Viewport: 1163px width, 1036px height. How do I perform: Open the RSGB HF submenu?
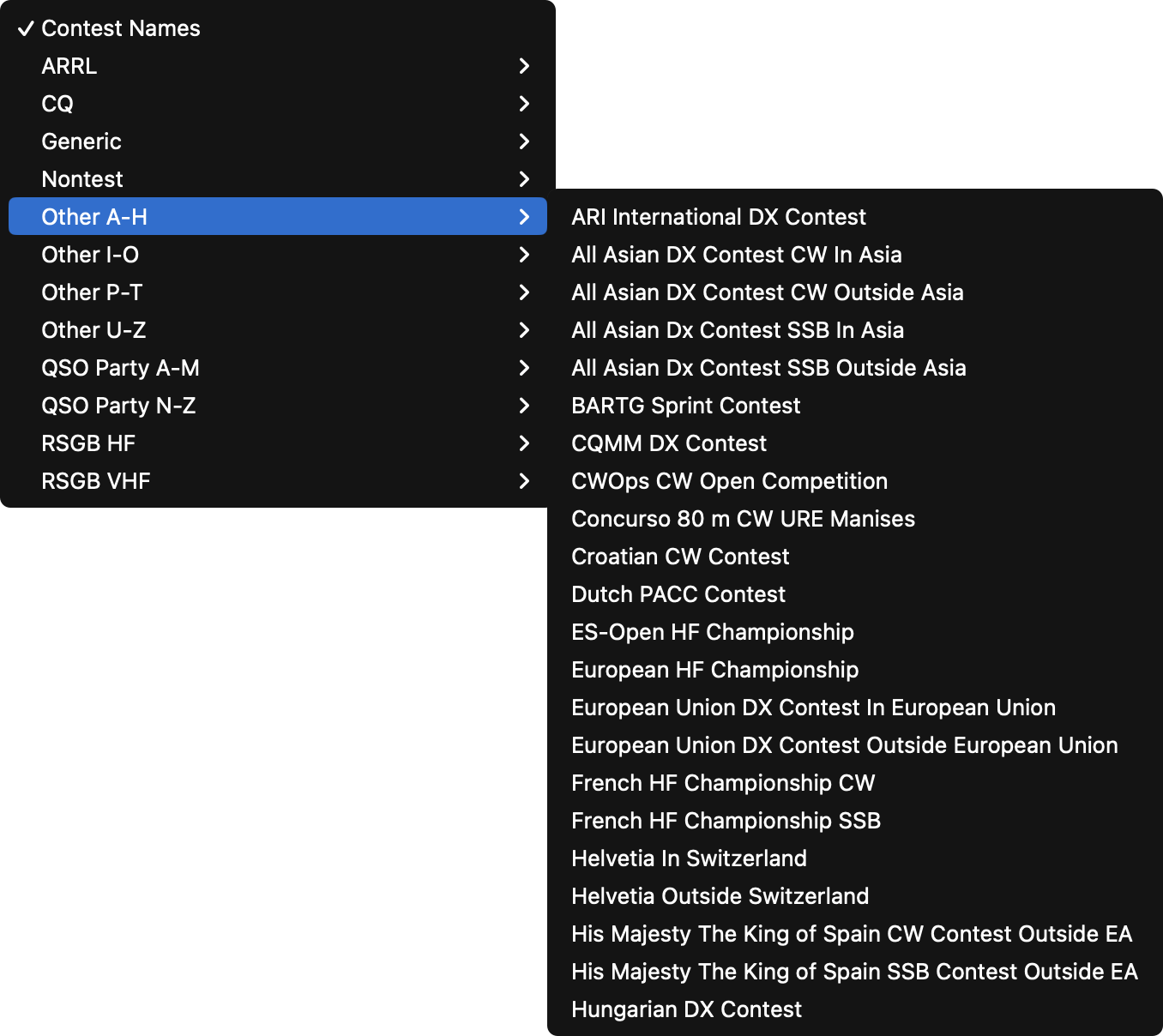[278, 443]
